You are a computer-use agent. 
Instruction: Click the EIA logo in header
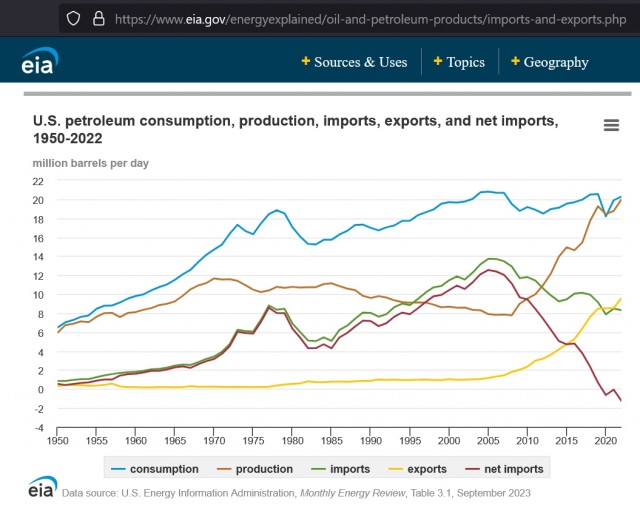[x=40, y=61]
